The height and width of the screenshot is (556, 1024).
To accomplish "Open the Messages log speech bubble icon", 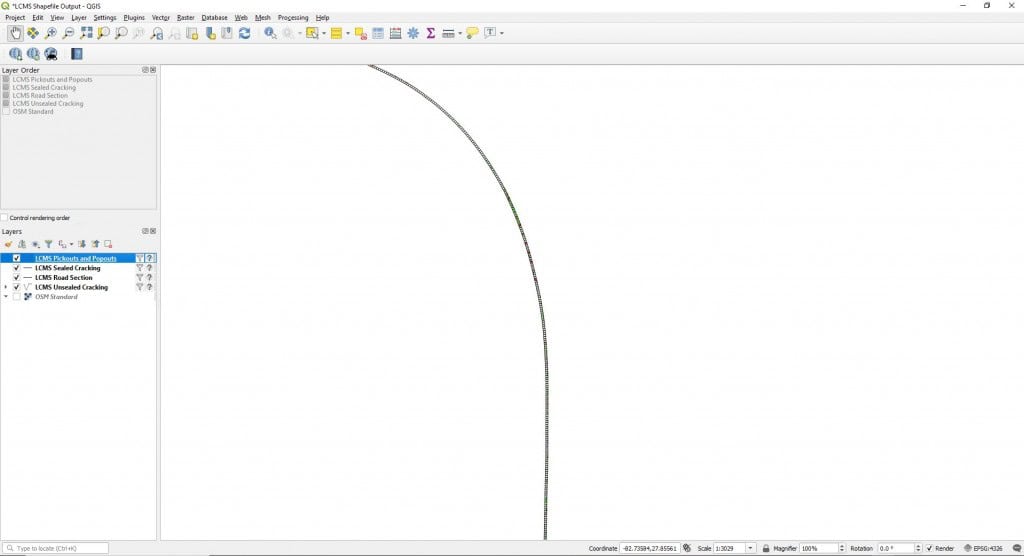I will (x=1017, y=548).
